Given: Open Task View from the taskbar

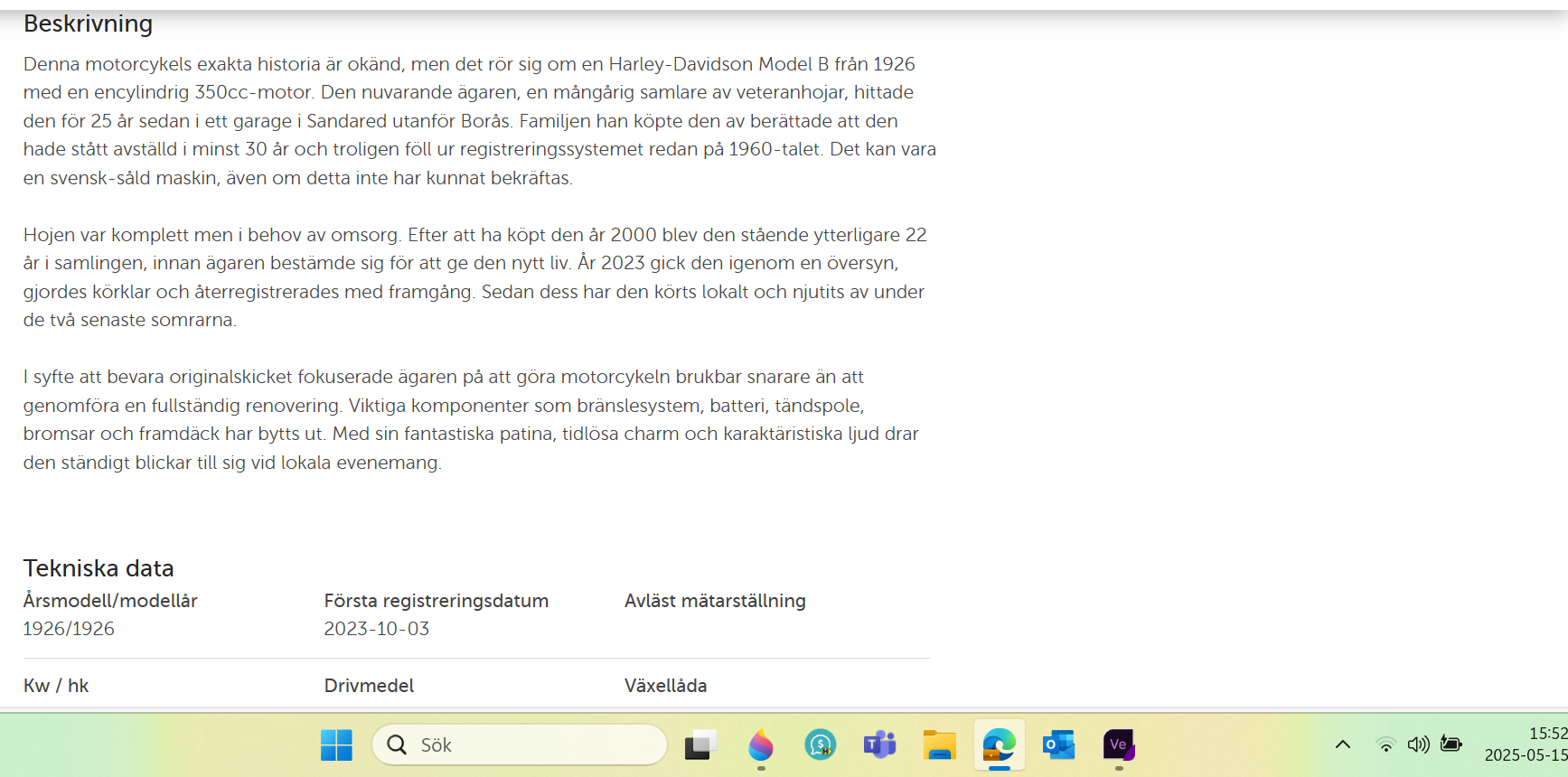Looking at the screenshot, I should 699,745.
